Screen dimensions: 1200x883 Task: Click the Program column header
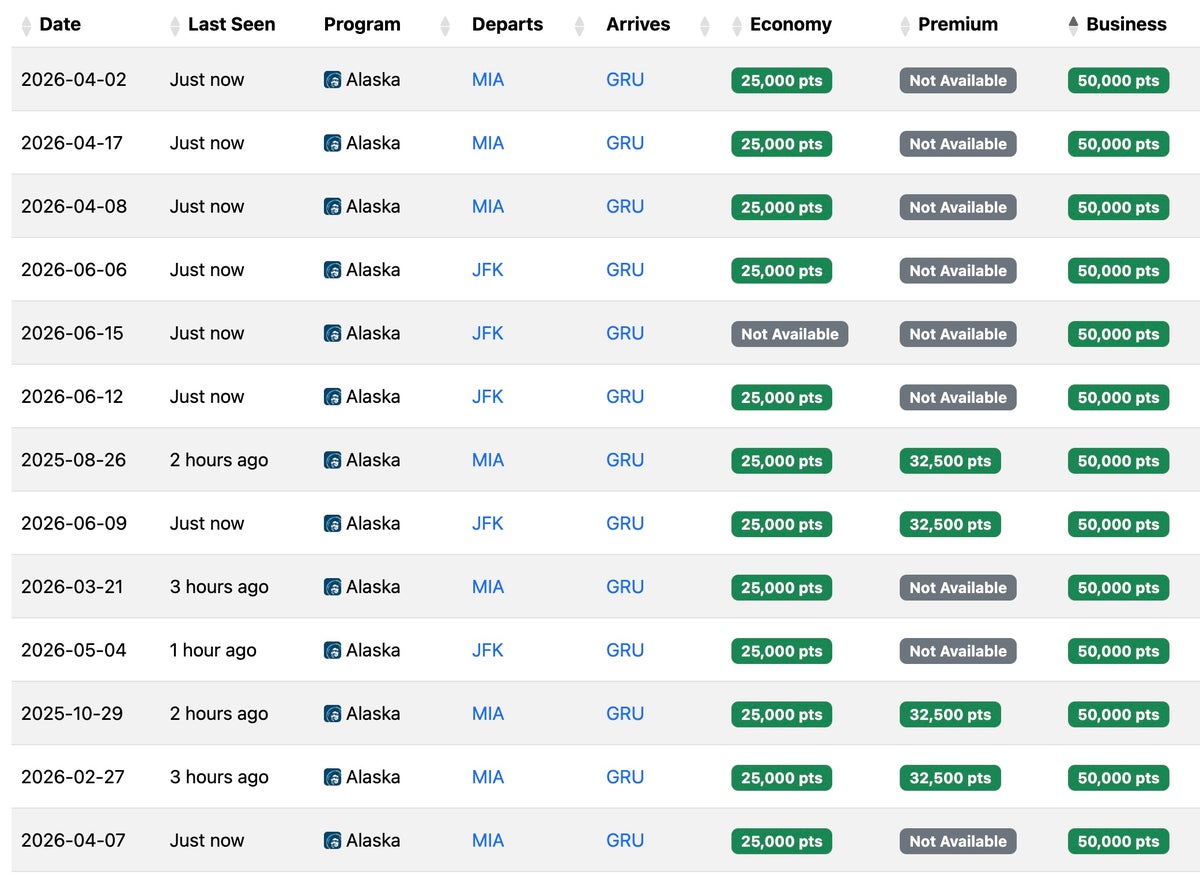(x=362, y=25)
